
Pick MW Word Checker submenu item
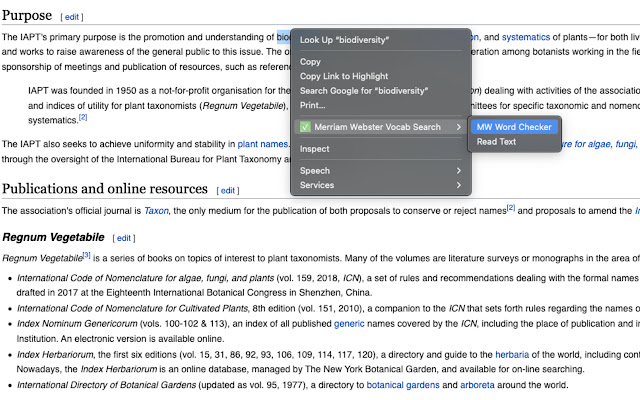coord(514,127)
